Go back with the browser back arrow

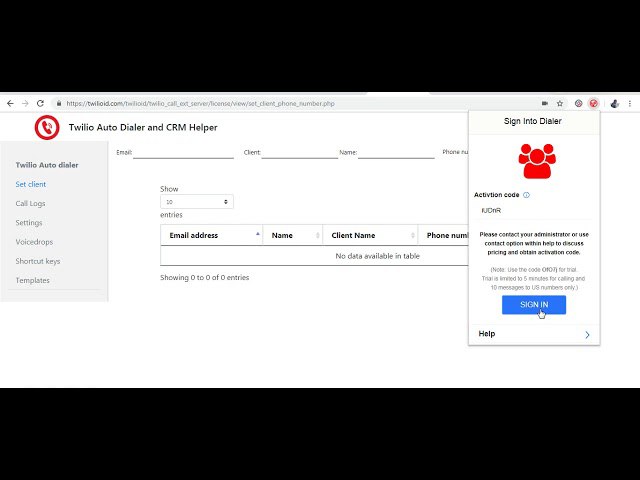tap(10, 104)
